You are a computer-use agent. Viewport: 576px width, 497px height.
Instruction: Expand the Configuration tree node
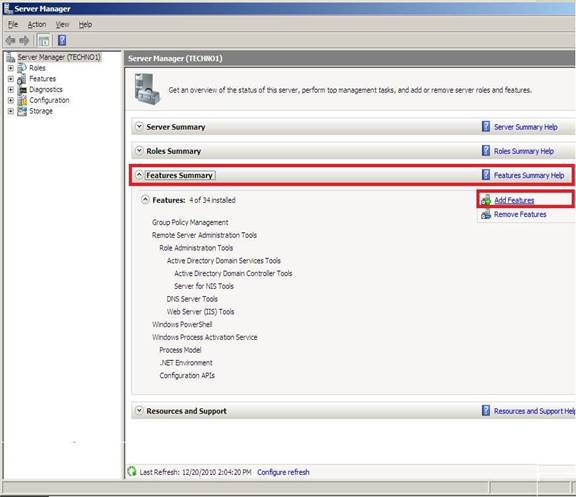click(11, 100)
